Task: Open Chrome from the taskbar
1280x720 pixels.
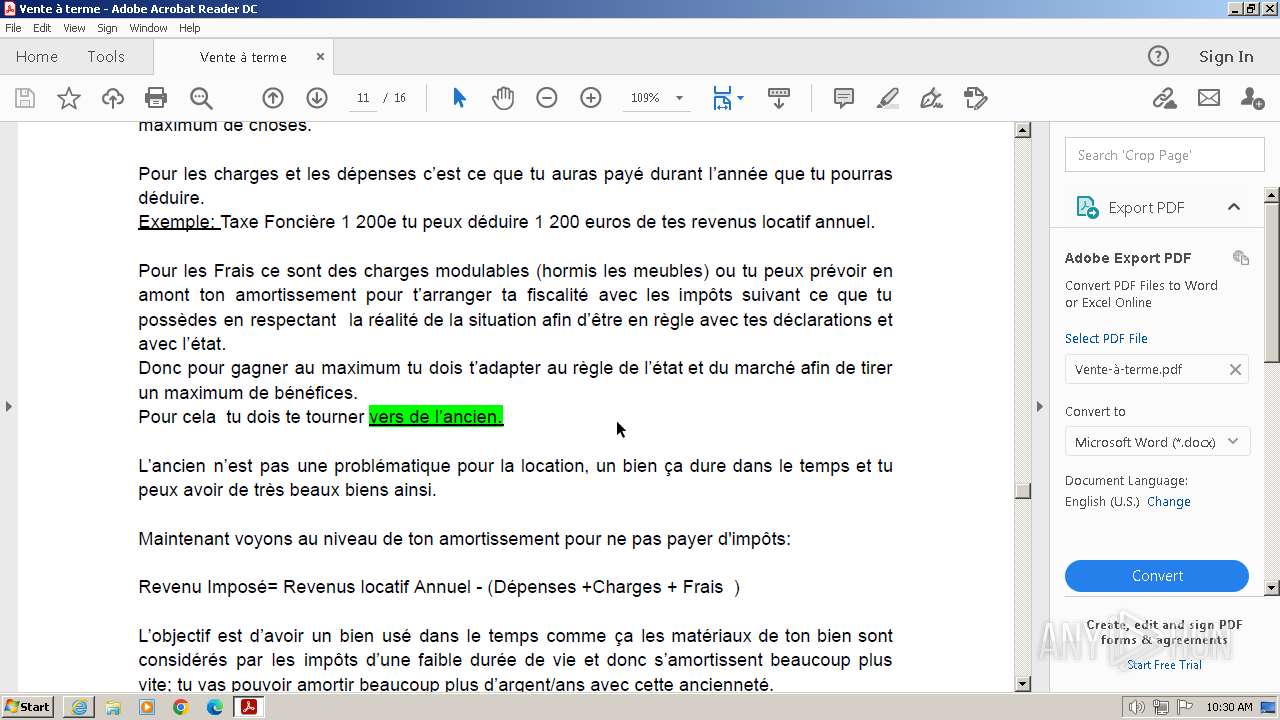Action: 181,707
